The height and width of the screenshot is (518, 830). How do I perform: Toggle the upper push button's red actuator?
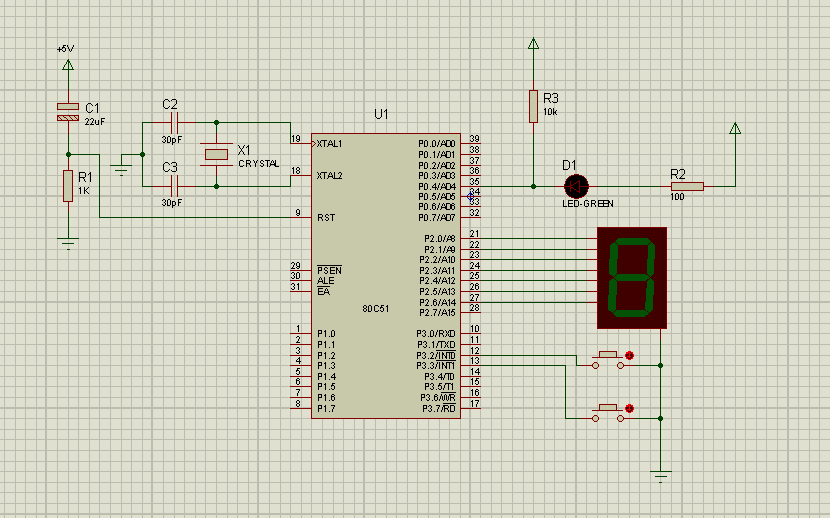[x=629, y=356]
